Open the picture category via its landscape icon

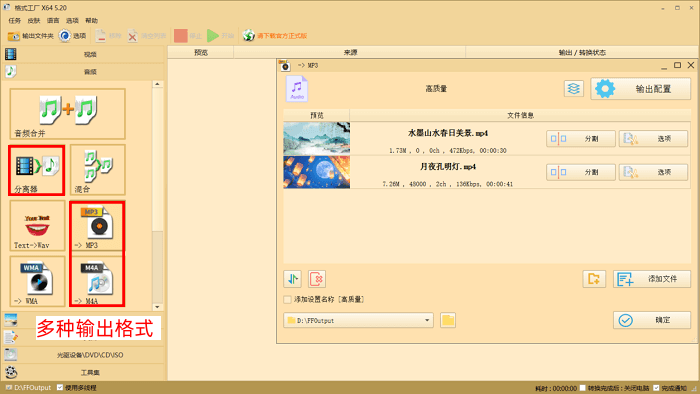click(x=11, y=320)
